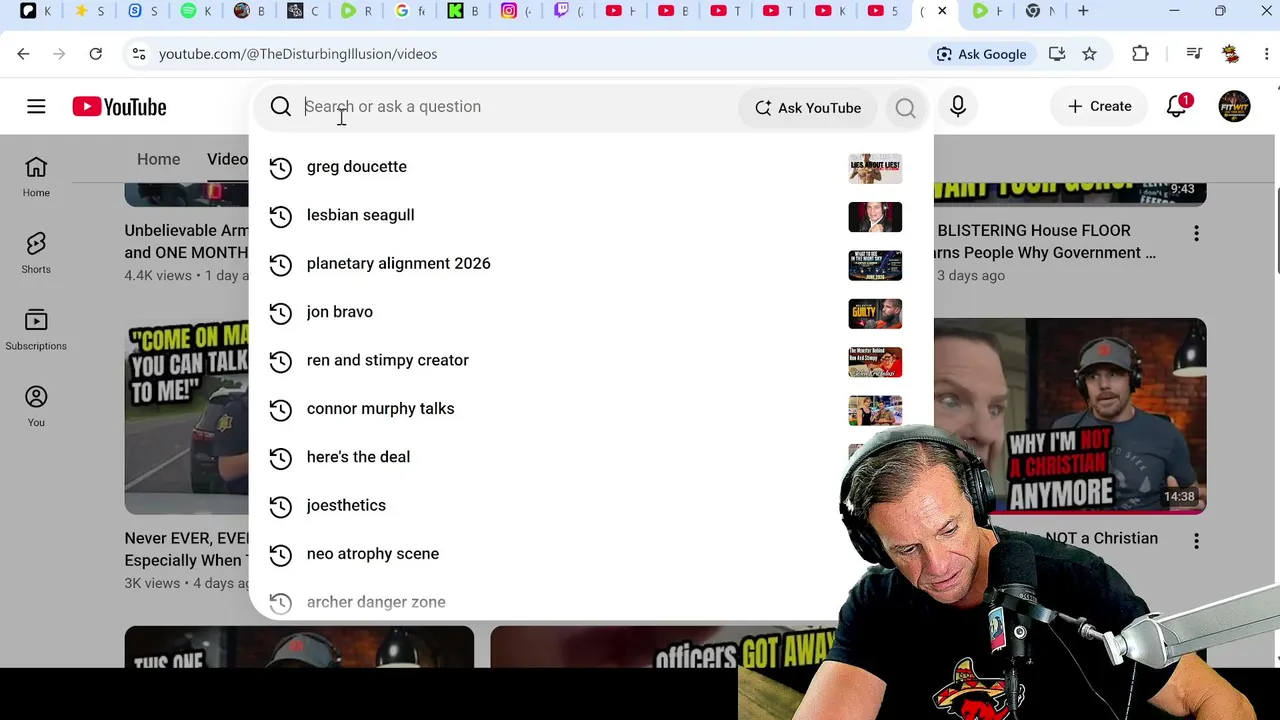Go back in browser history
Screen dimensions: 1280x720
[x=24, y=54]
